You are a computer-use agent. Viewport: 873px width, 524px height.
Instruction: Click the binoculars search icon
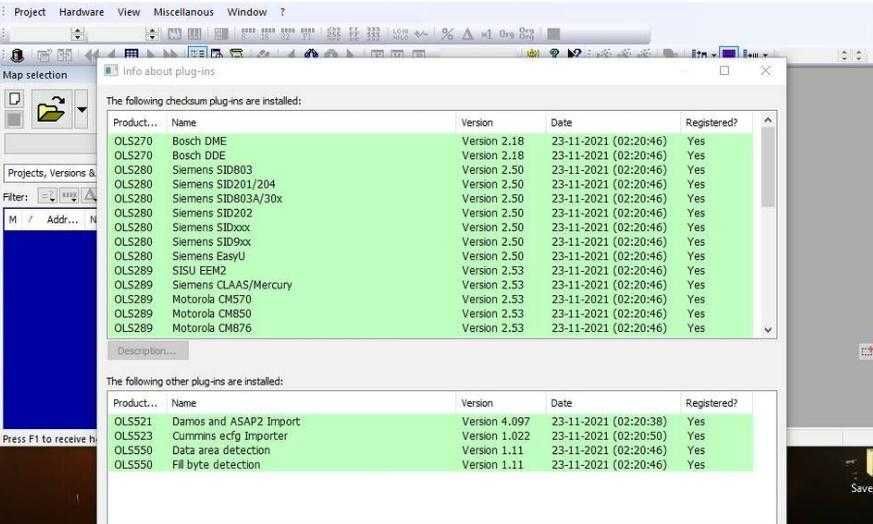point(311,55)
